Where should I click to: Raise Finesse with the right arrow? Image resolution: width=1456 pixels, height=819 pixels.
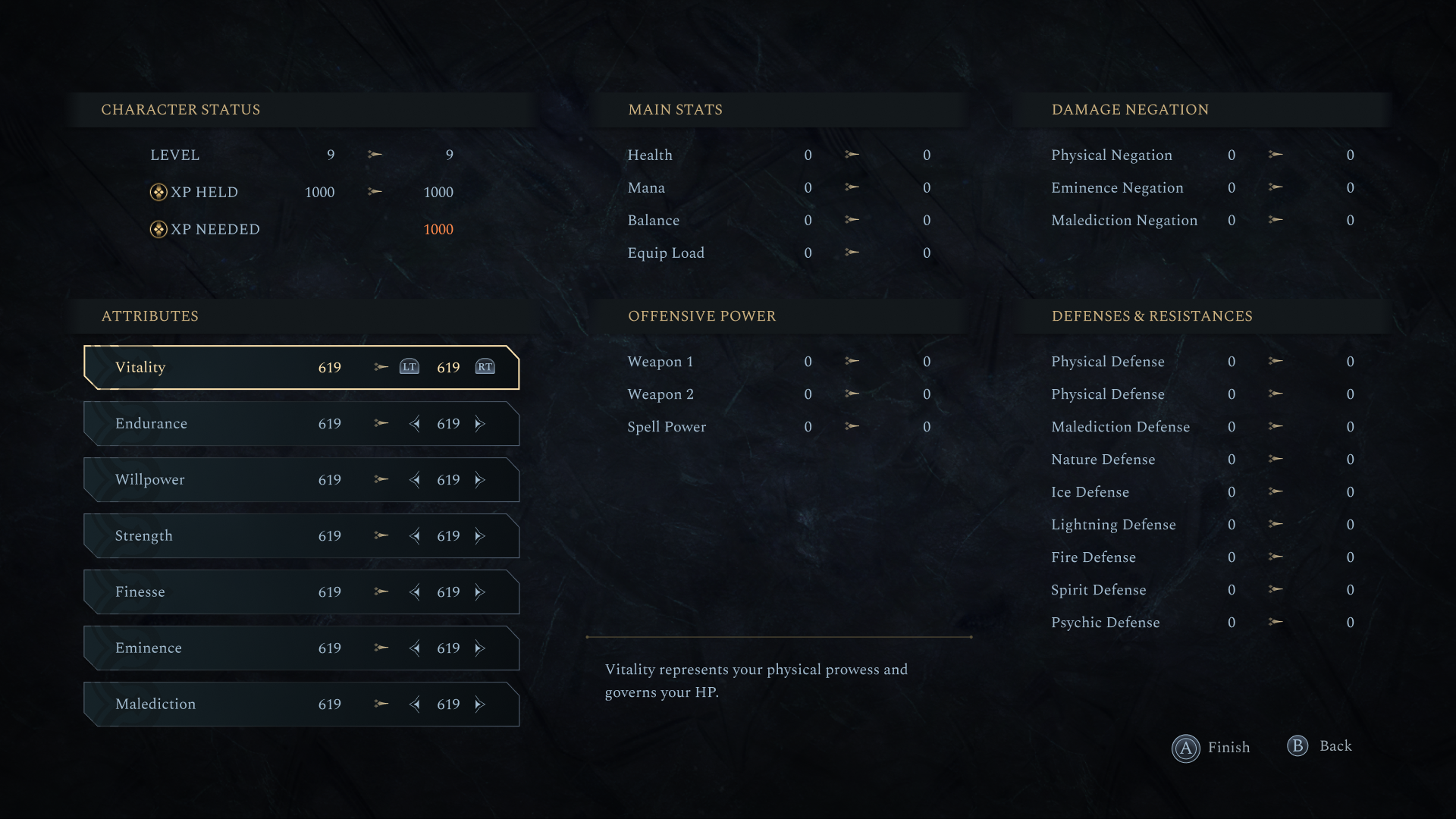(479, 592)
